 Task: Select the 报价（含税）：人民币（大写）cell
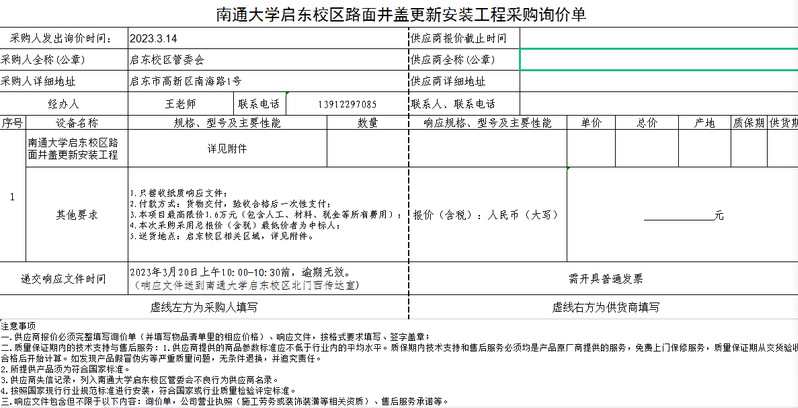click(488, 215)
